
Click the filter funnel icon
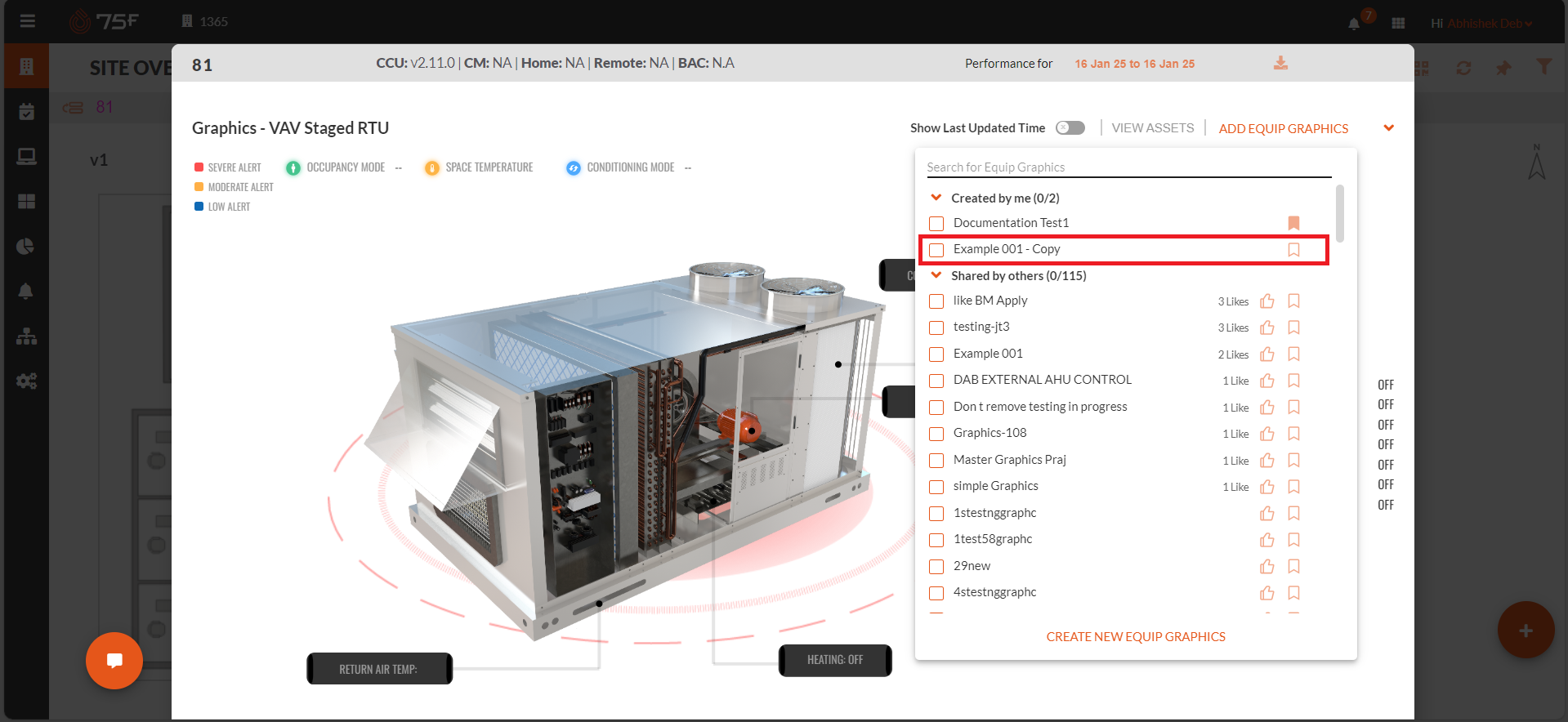click(1543, 67)
